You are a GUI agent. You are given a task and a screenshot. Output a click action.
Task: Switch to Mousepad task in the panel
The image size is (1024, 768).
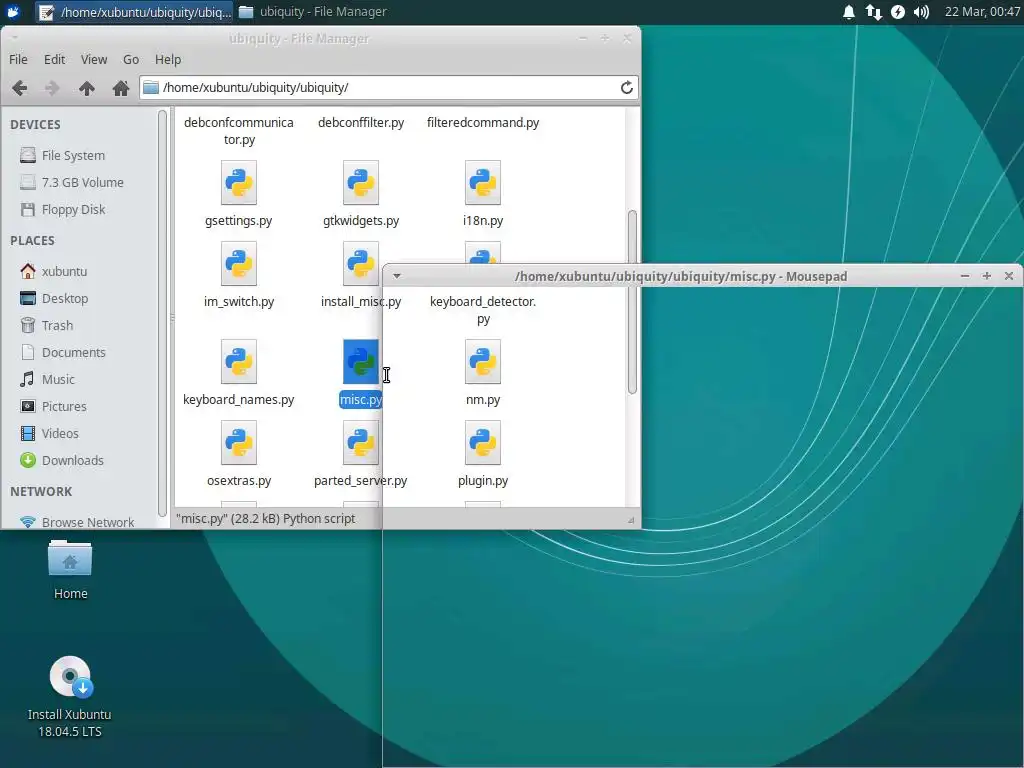coord(135,12)
